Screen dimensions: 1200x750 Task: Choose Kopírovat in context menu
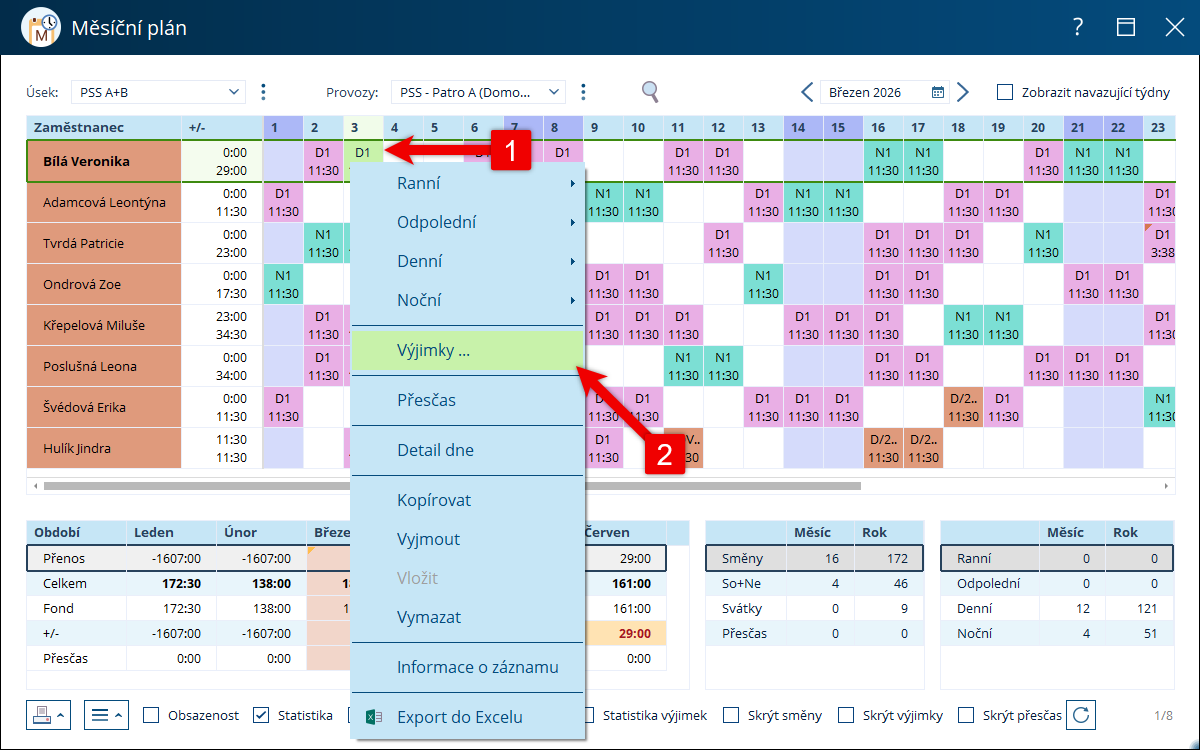[467, 500]
